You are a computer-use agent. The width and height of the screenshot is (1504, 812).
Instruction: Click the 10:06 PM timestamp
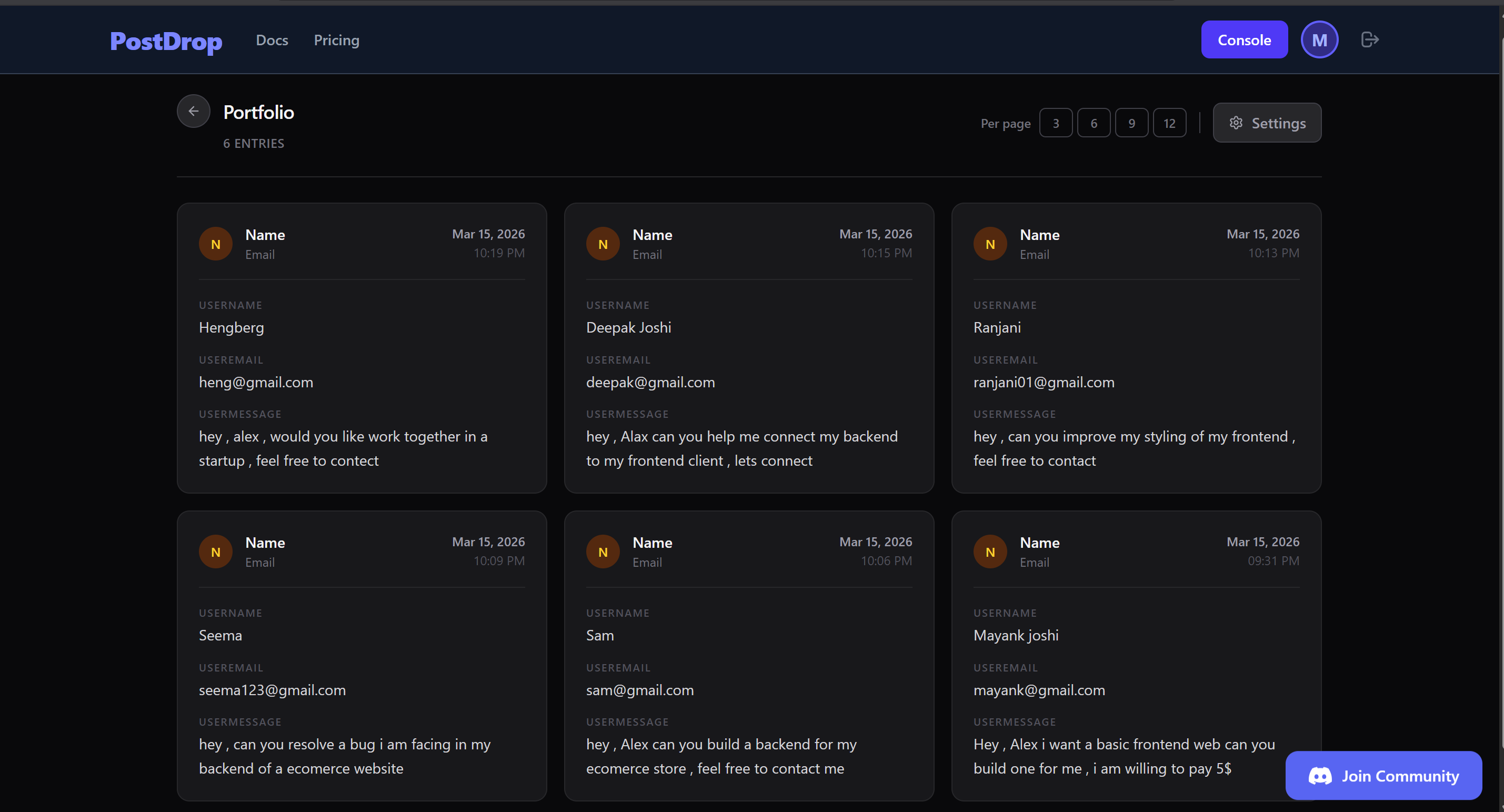(886, 560)
